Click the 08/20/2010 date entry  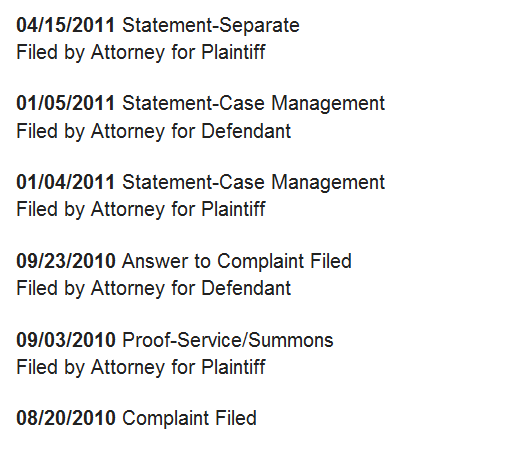click(66, 418)
